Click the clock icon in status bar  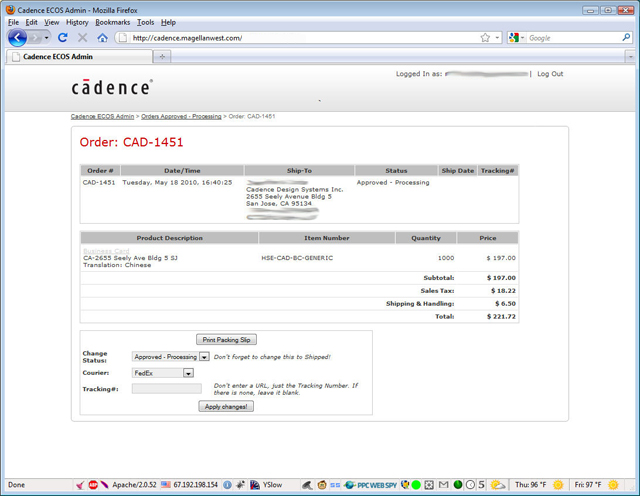[470, 485]
